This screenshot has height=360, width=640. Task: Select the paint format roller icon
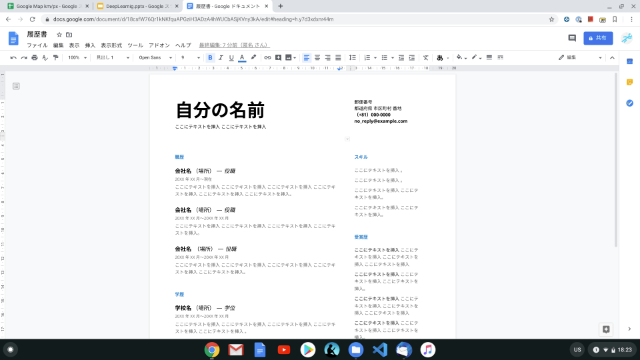click(56, 58)
